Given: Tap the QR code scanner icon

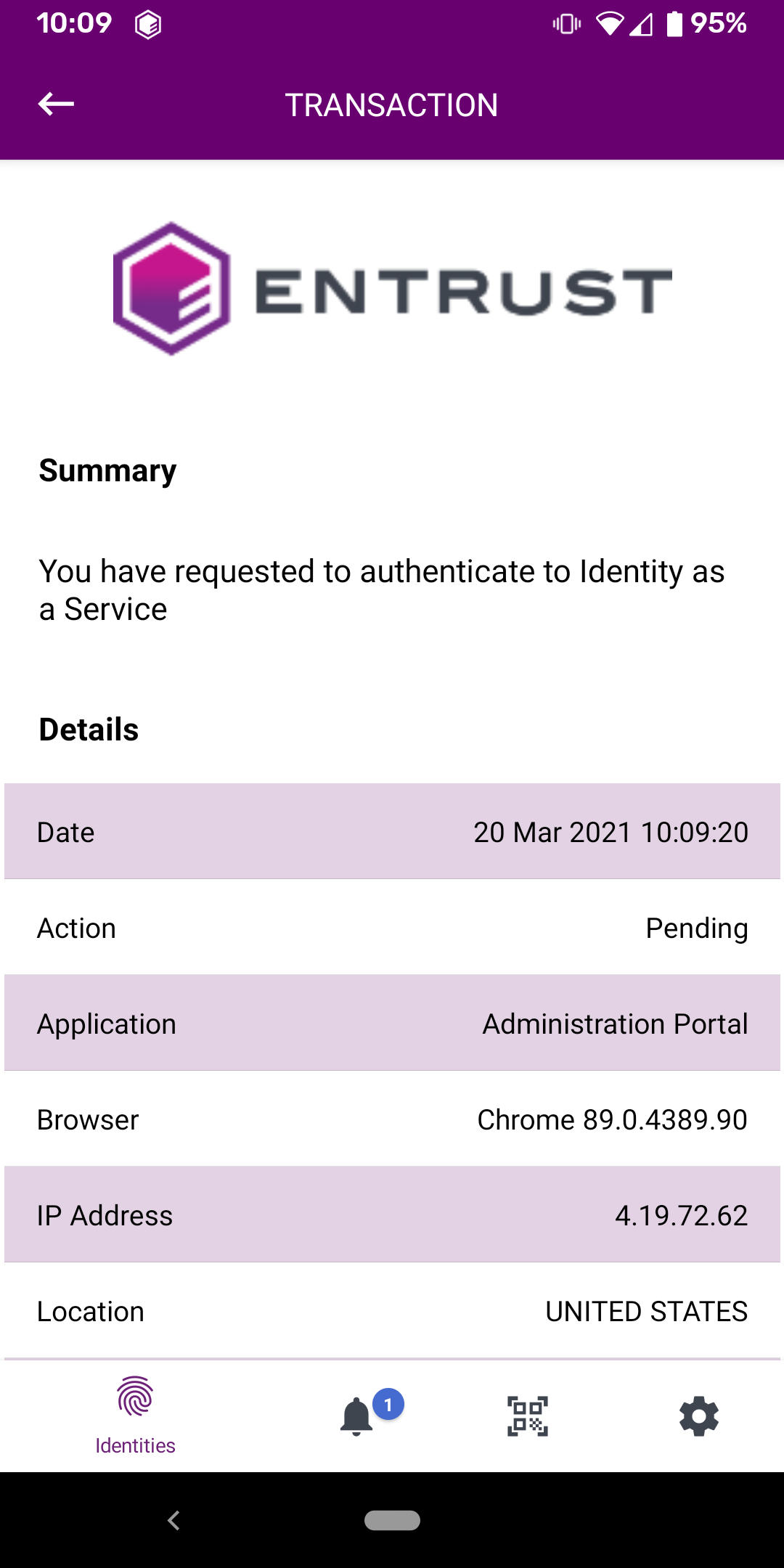Looking at the screenshot, I should (528, 1416).
